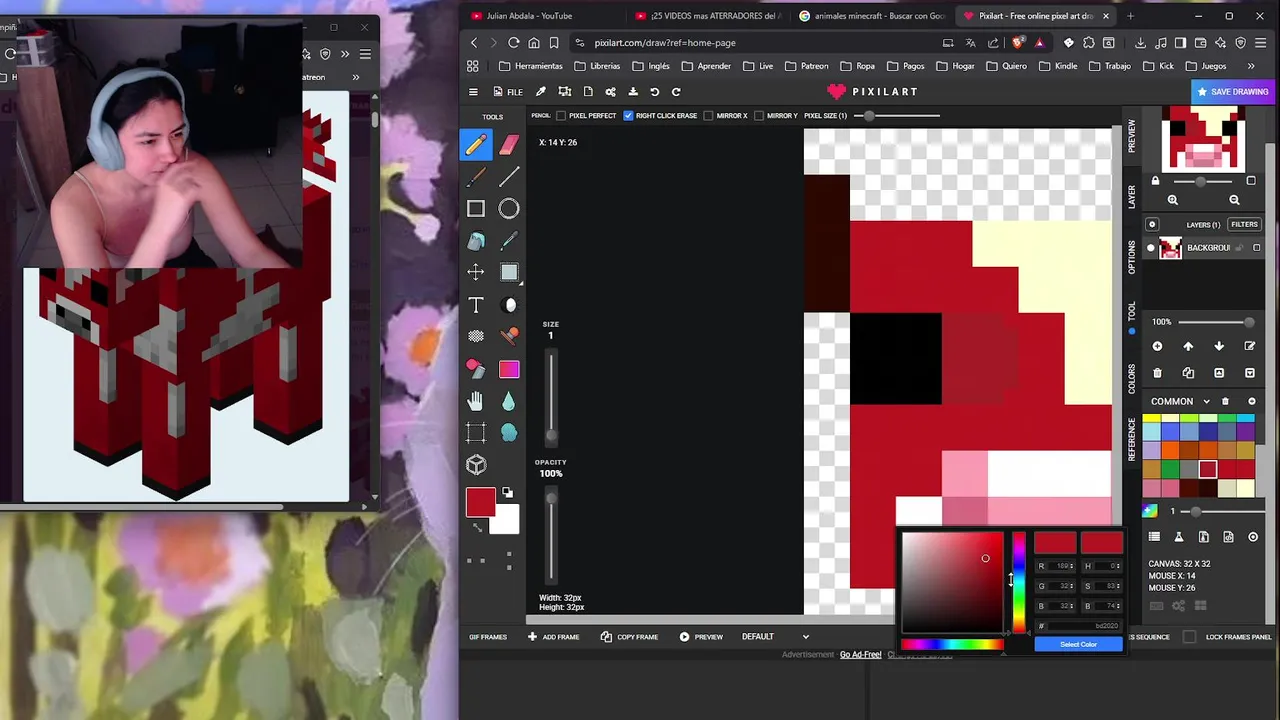
Task: Select the Circle shape tool
Action: point(509,209)
